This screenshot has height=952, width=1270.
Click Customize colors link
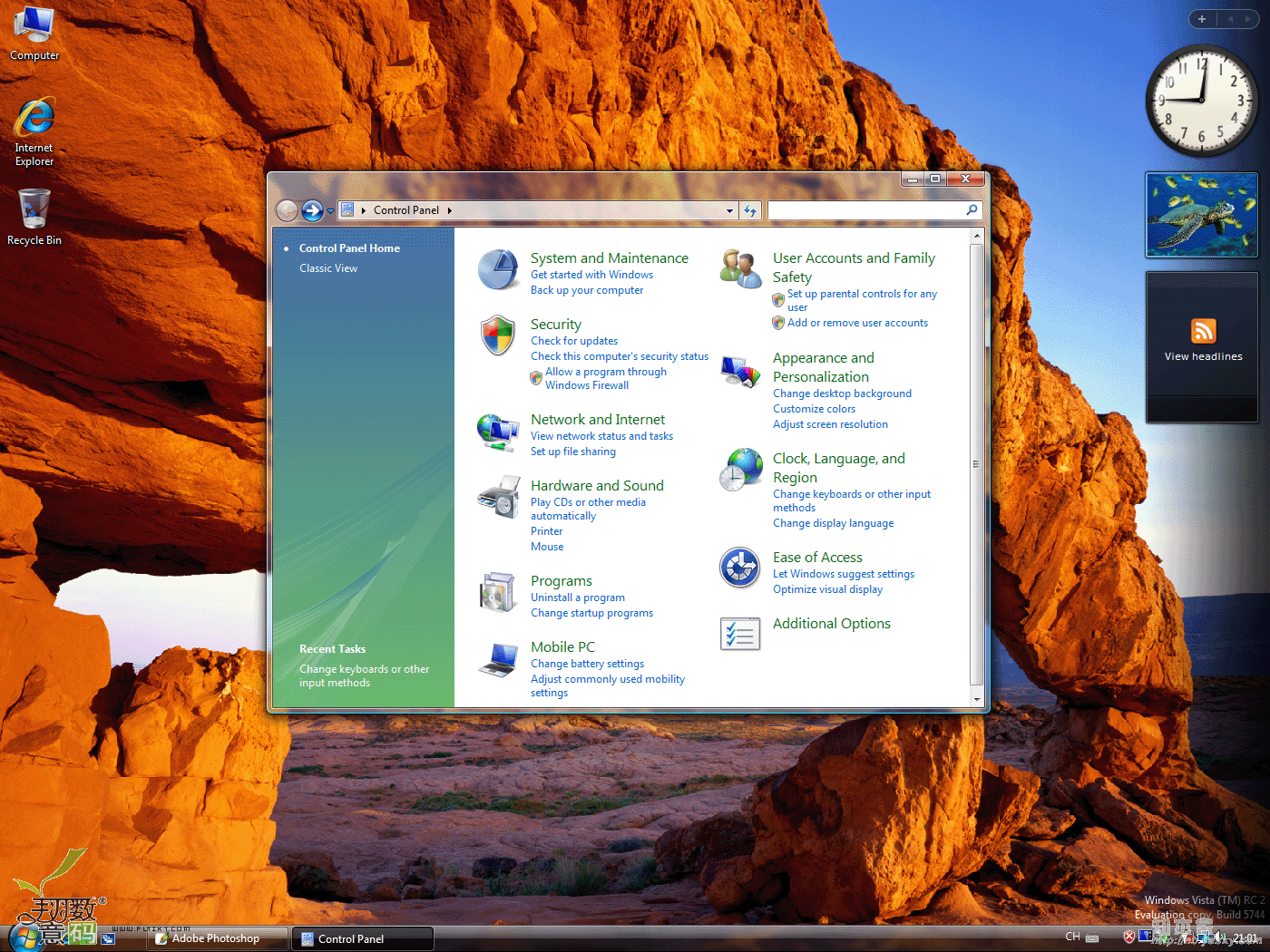[x=814, y=409]
